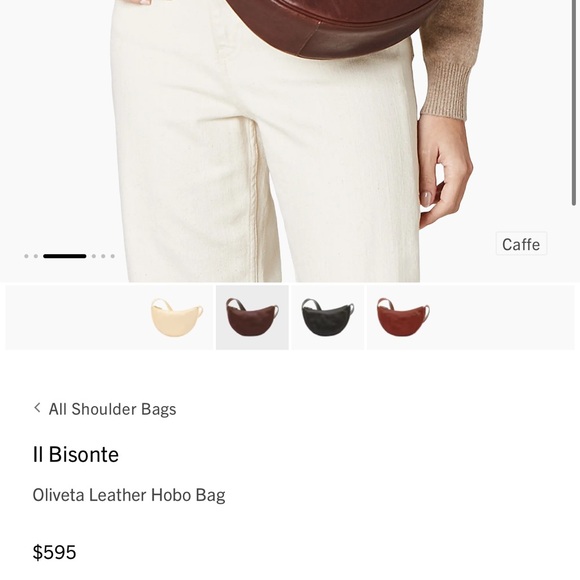The width and height of the screenshot is (580, 580).
Task: Go to the fourth carousel dot
Action: (x=94, y=256)
